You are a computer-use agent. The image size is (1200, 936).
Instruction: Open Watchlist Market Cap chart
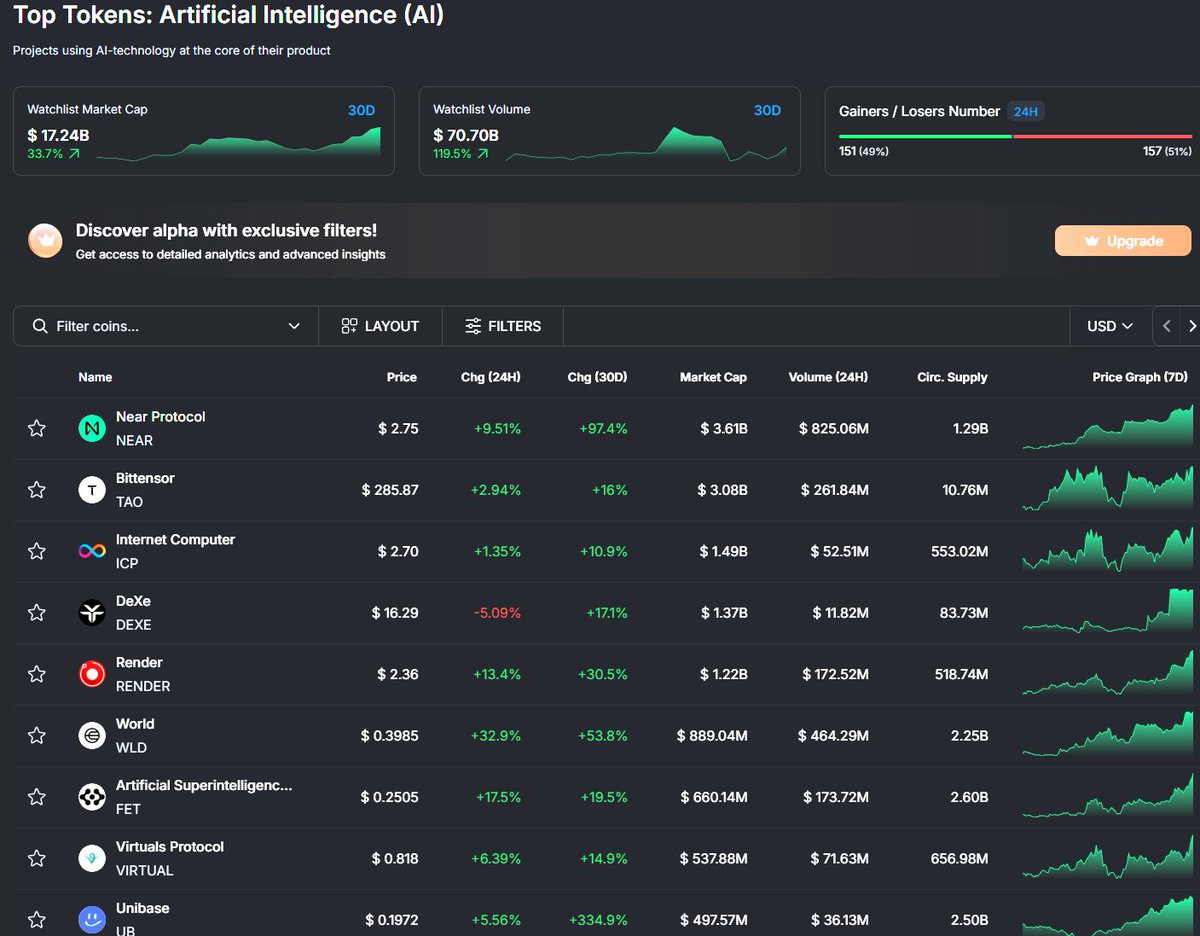[238, 143]
